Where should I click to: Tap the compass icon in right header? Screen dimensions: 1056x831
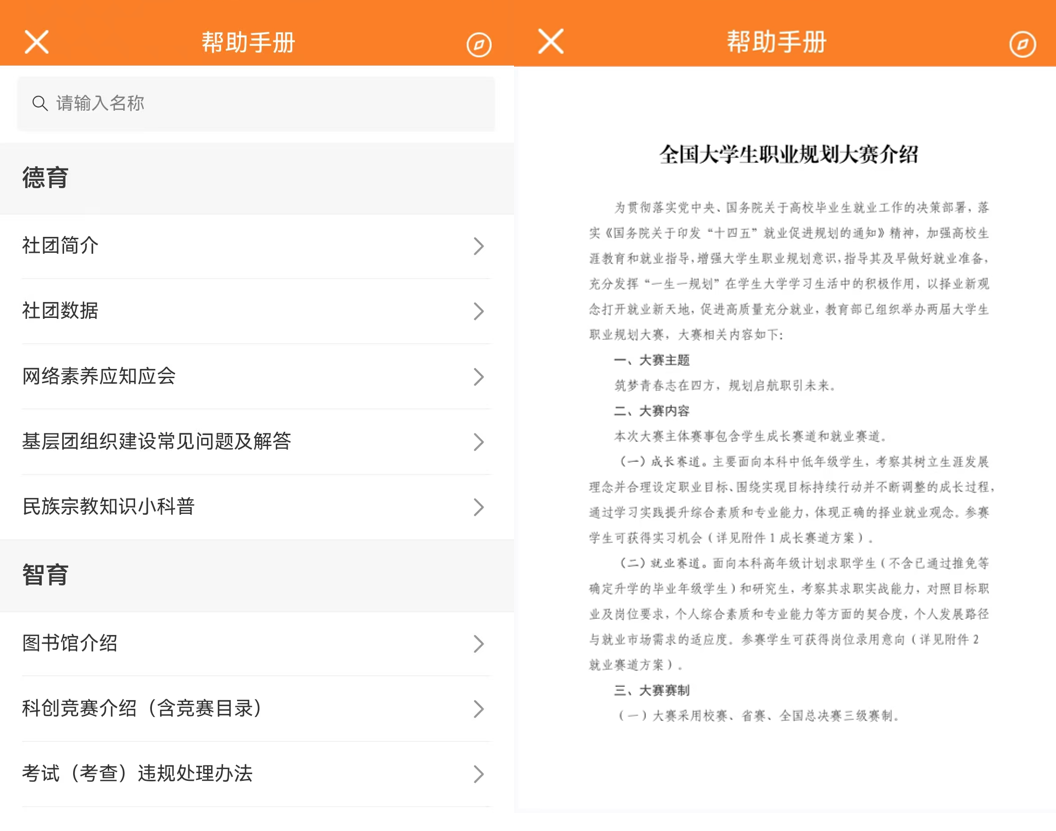click(1022, 44)
